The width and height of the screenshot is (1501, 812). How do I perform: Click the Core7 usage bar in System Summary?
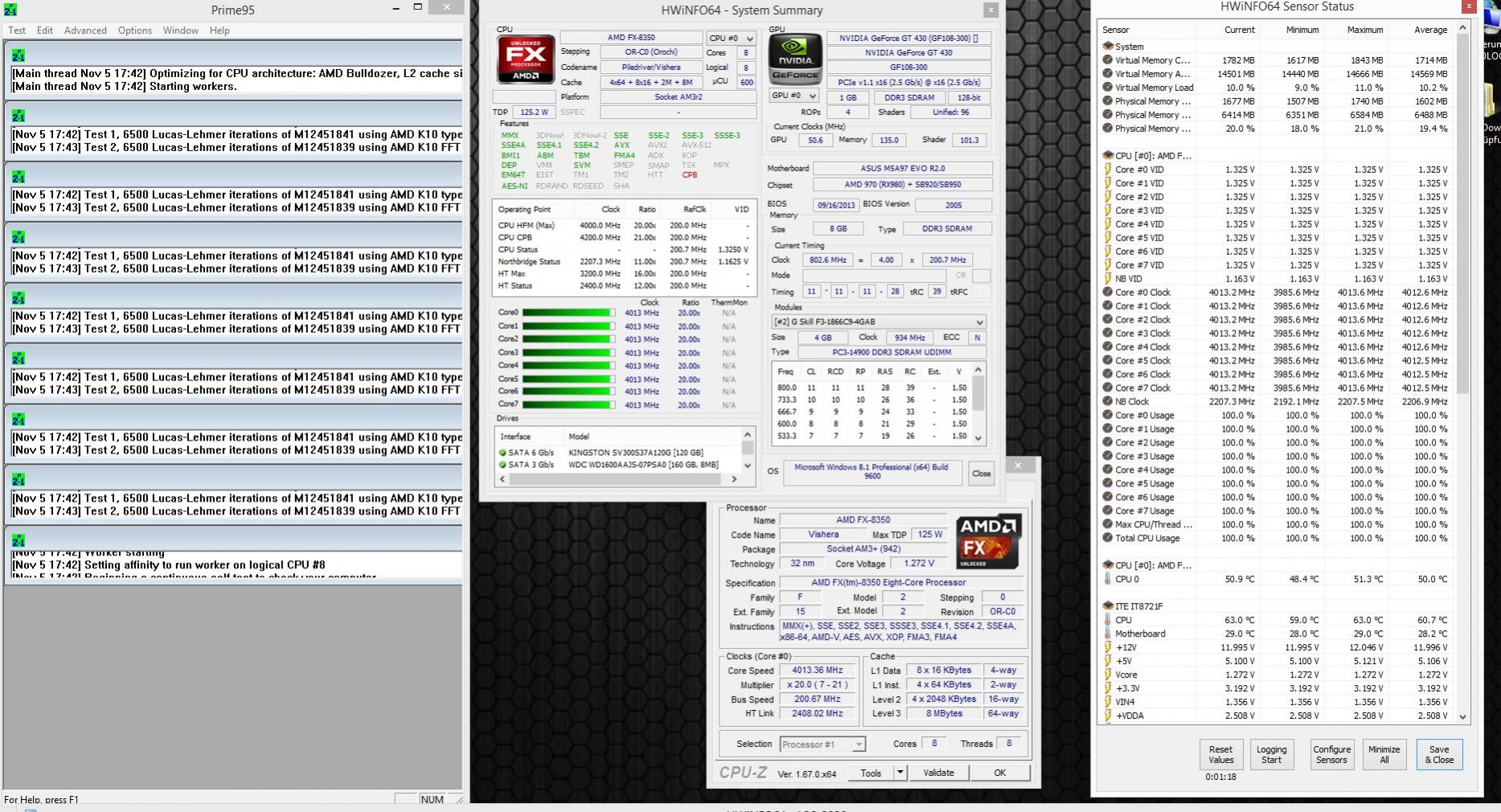[568, 404]
